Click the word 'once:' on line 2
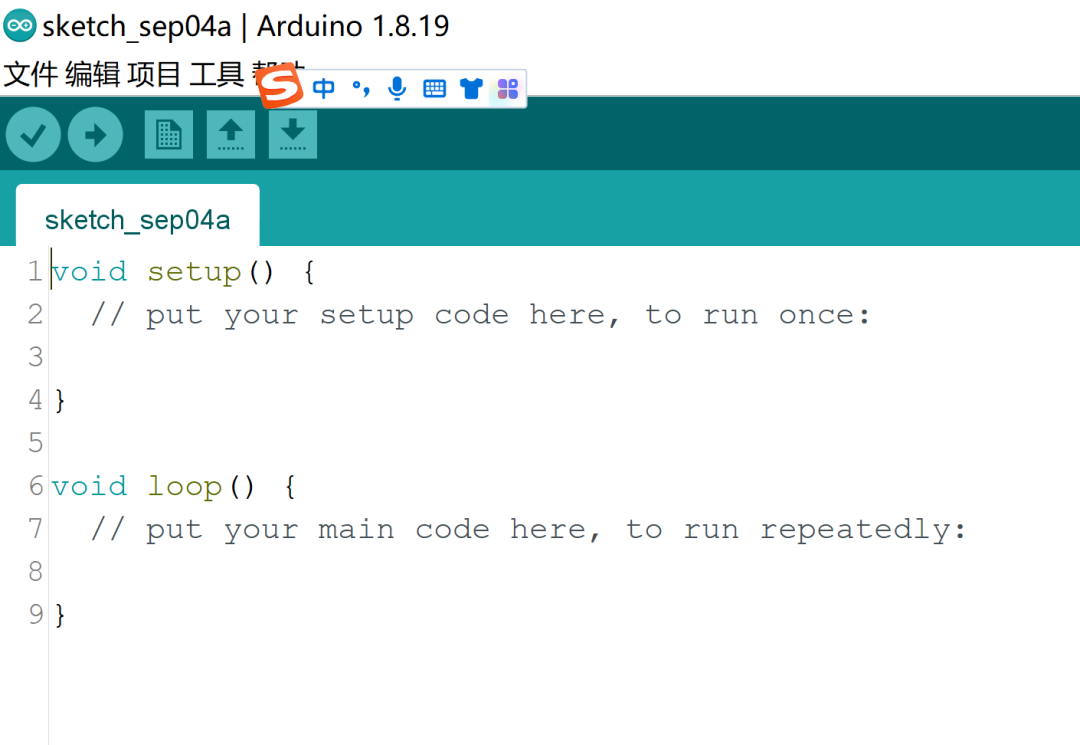 824,315
